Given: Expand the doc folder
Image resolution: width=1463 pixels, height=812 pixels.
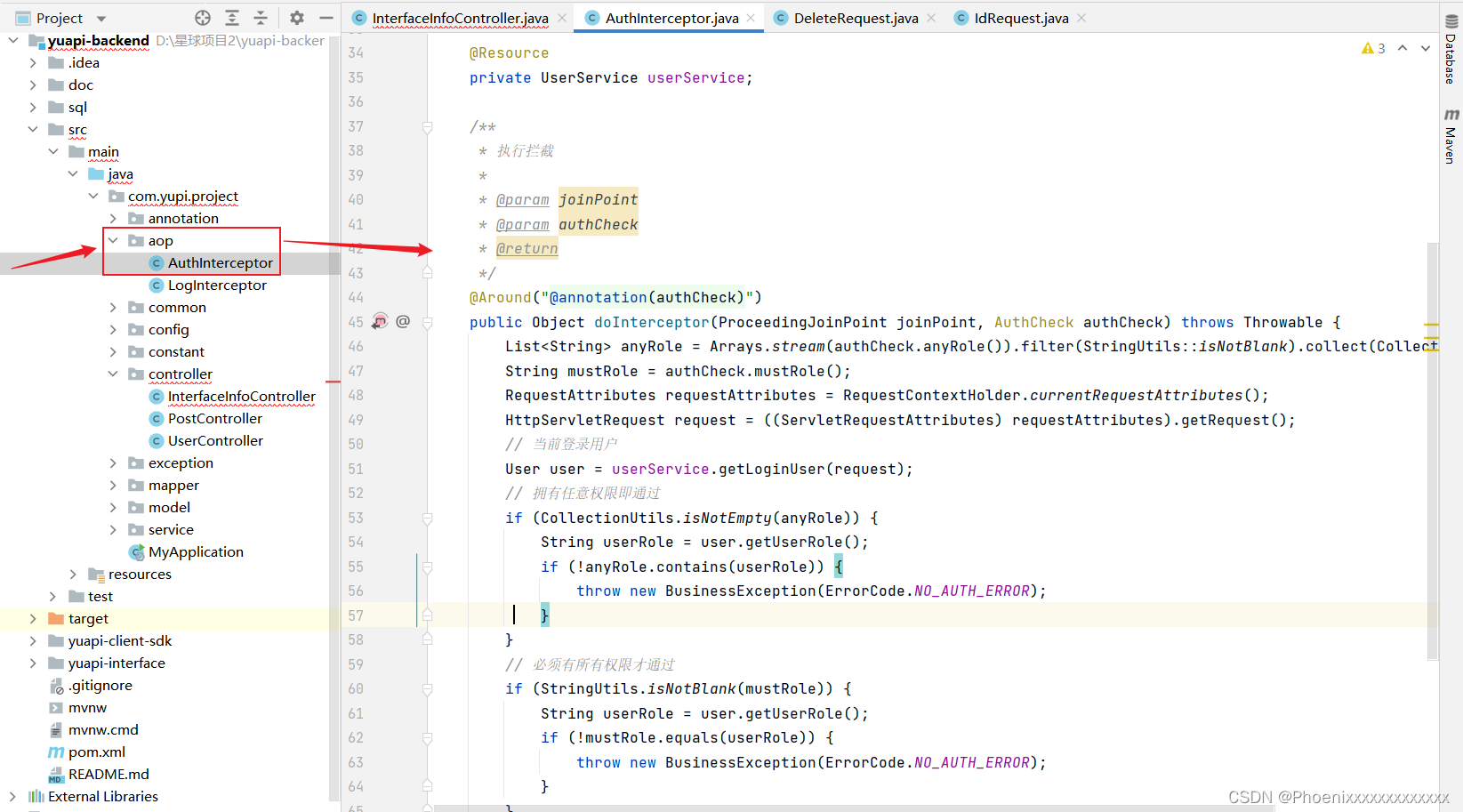Looking at the screenshot, I should click(33, 84).
